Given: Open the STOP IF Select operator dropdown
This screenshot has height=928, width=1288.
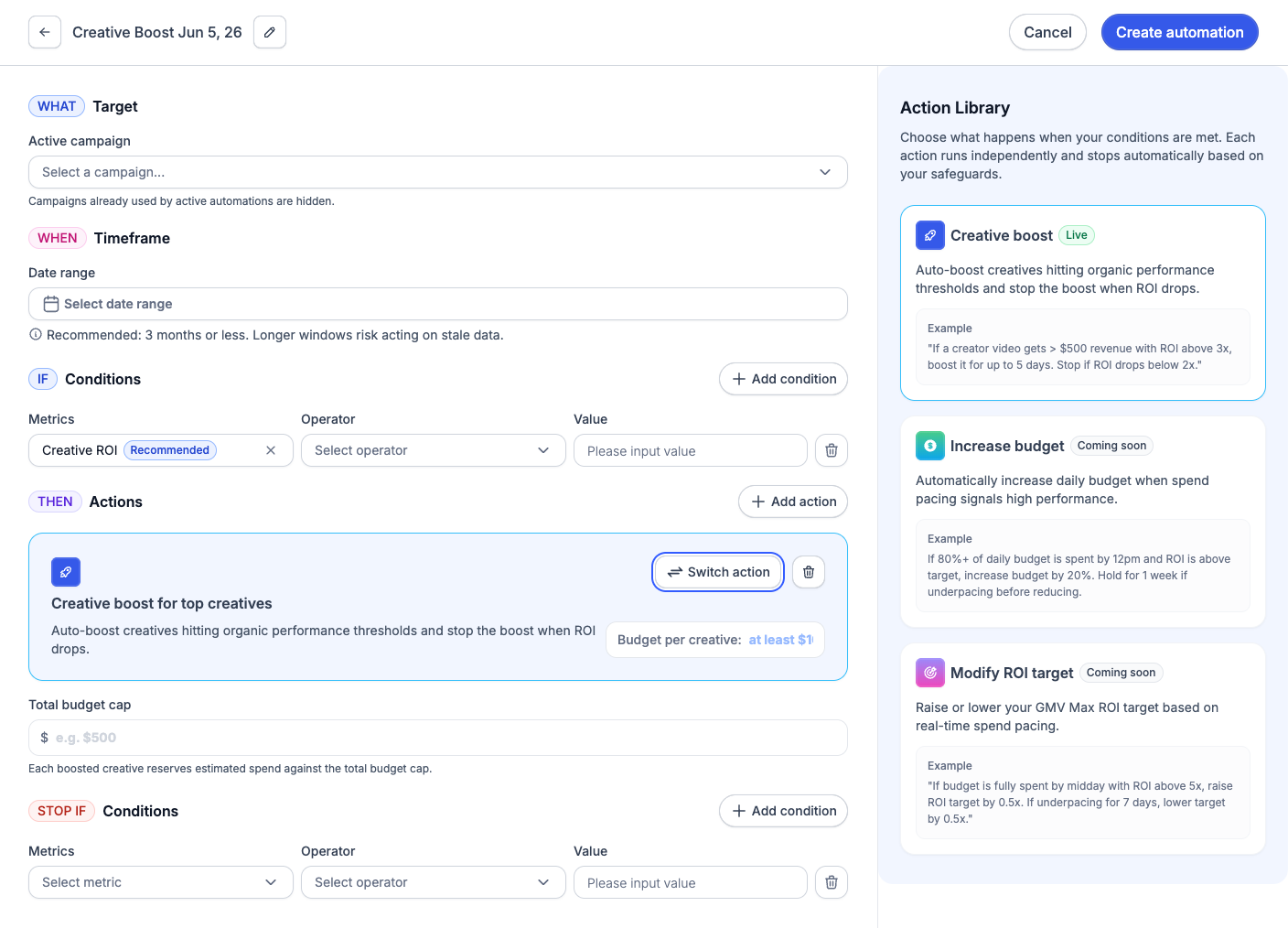Looking at the screenshot, I should point(434,882).
